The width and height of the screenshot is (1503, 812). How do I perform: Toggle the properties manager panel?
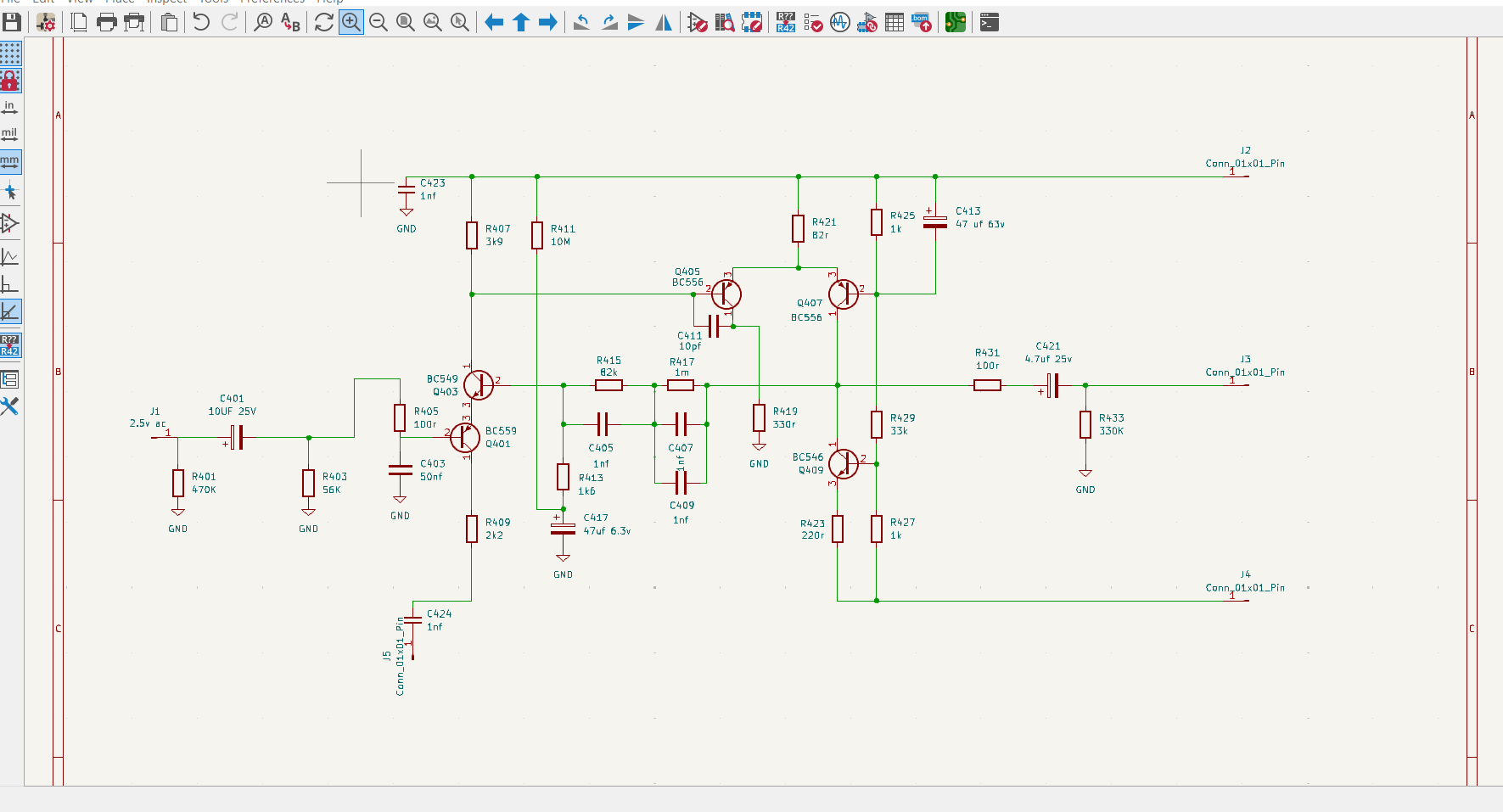[10, 406]
